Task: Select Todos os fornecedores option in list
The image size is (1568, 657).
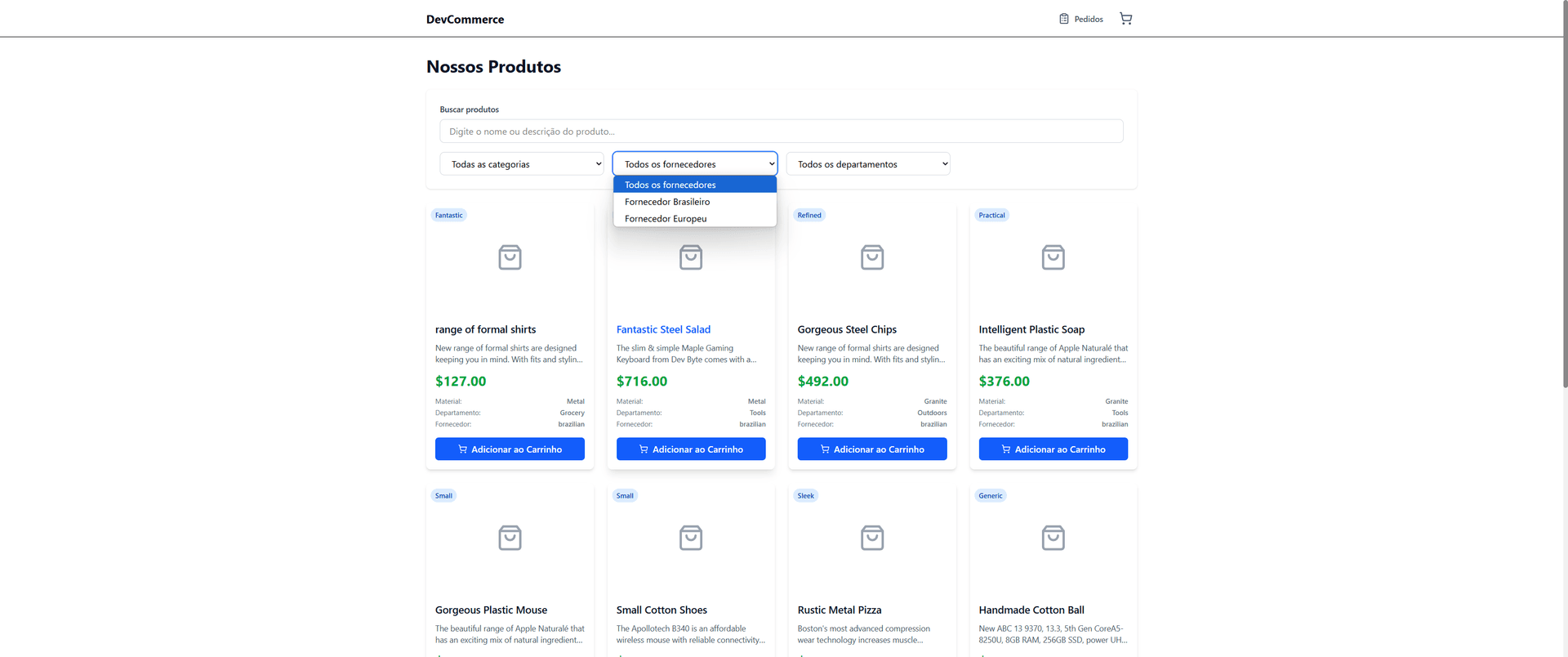Action: point(695,185)
